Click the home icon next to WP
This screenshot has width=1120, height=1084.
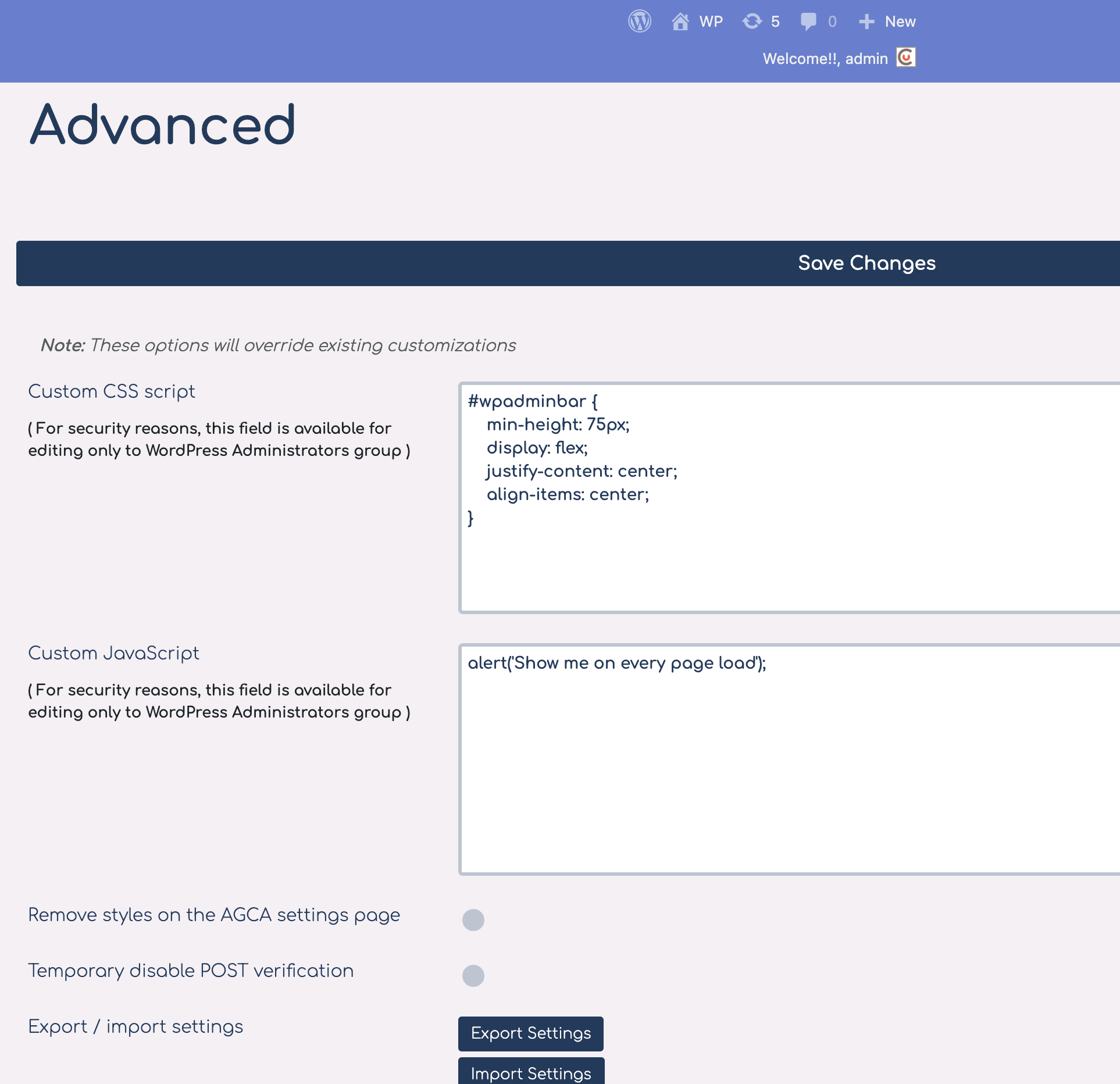pos(680,22)
